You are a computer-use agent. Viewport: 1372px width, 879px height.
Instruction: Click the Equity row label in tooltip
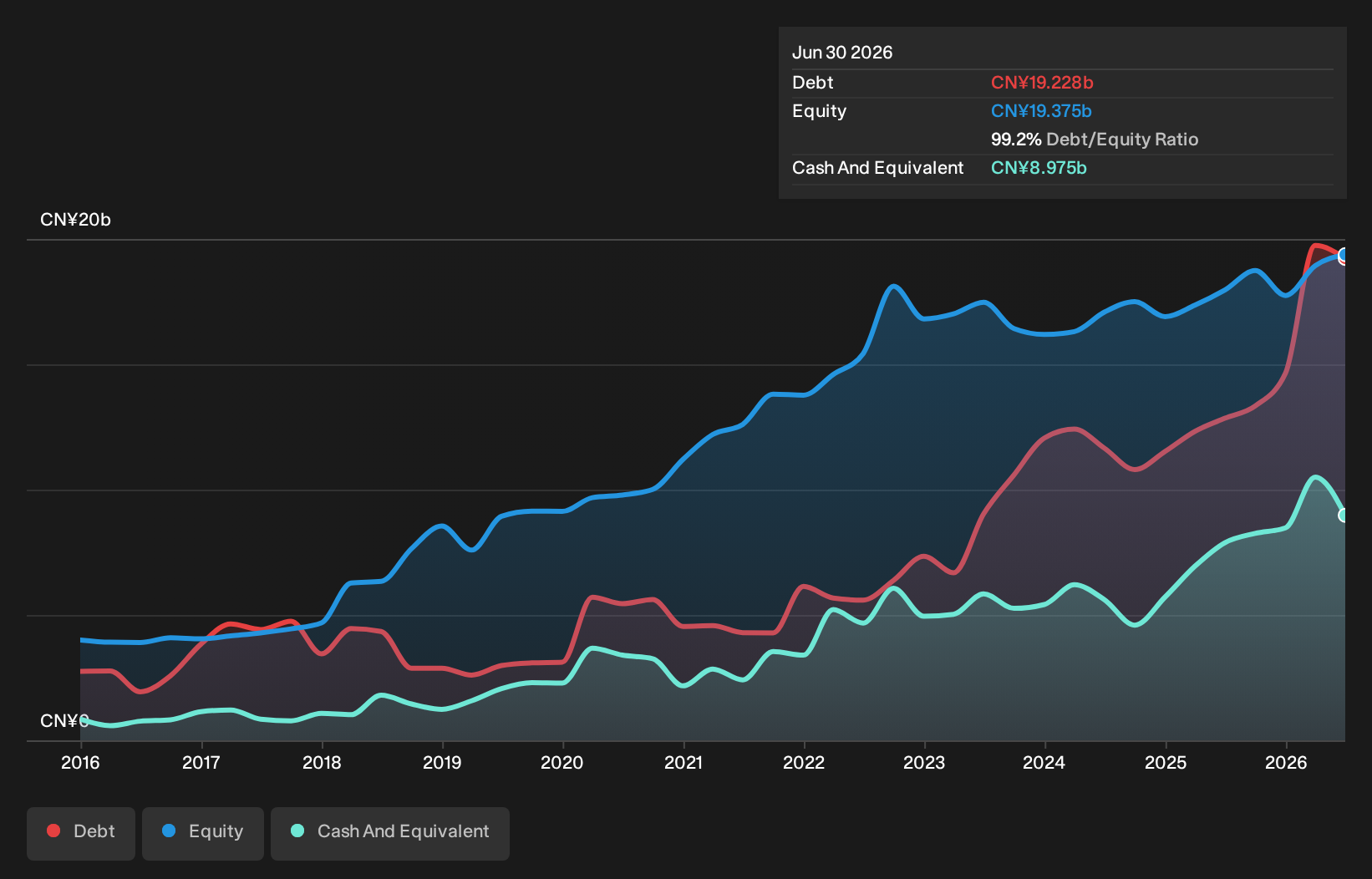819,111
